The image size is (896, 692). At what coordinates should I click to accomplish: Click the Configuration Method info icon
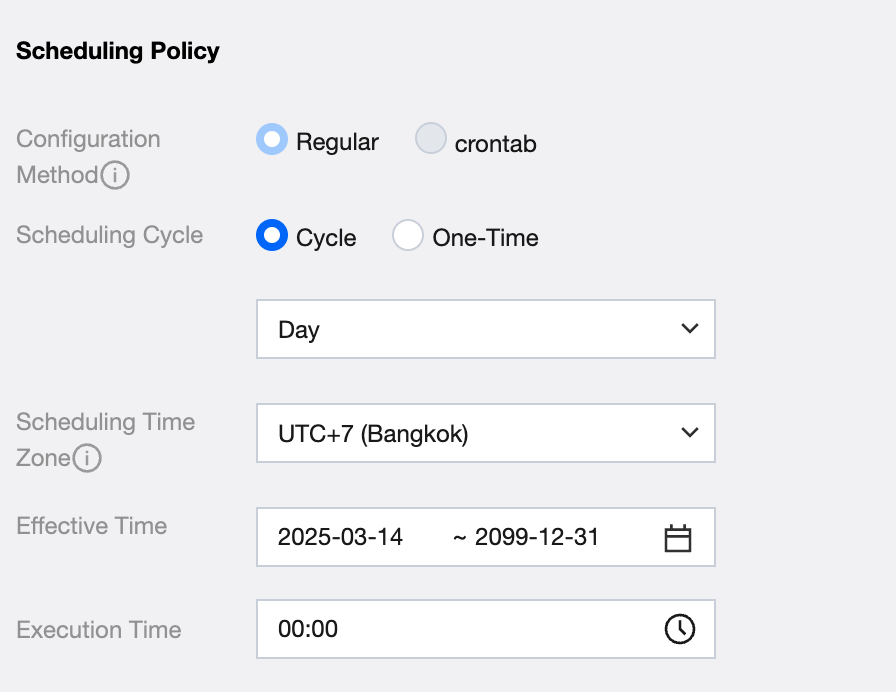pos(116,176)
